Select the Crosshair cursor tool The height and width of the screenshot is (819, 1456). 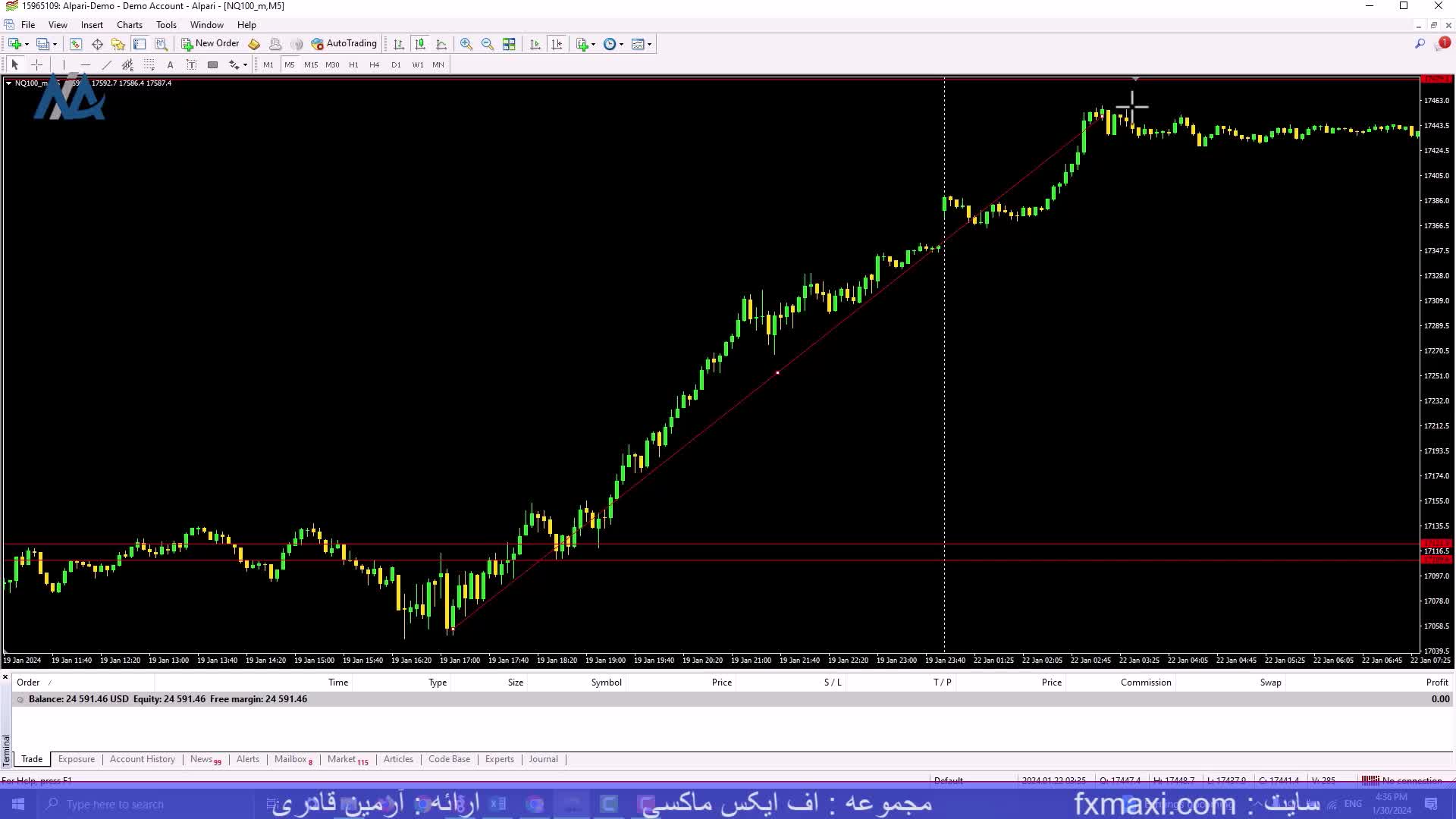36,64
